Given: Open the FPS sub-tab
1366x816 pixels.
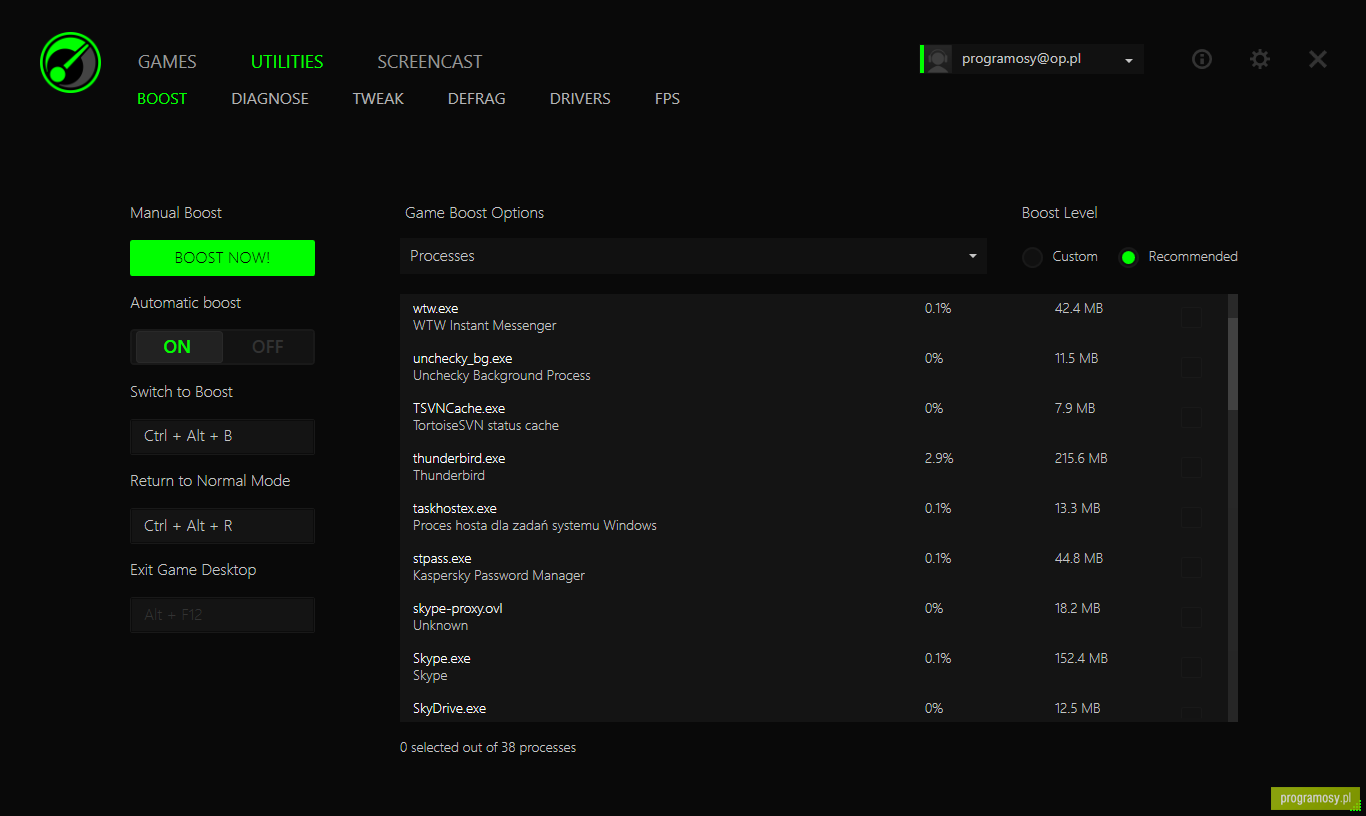Looking at the screenshot, I should click(667, 99).
